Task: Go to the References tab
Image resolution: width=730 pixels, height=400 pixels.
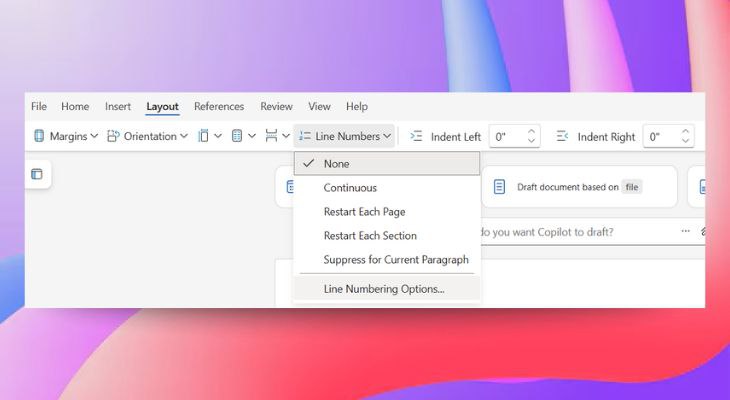Action: pos(219,107)
